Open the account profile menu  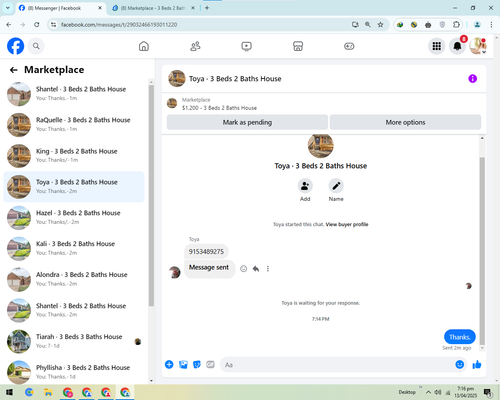tap(478, 46)
